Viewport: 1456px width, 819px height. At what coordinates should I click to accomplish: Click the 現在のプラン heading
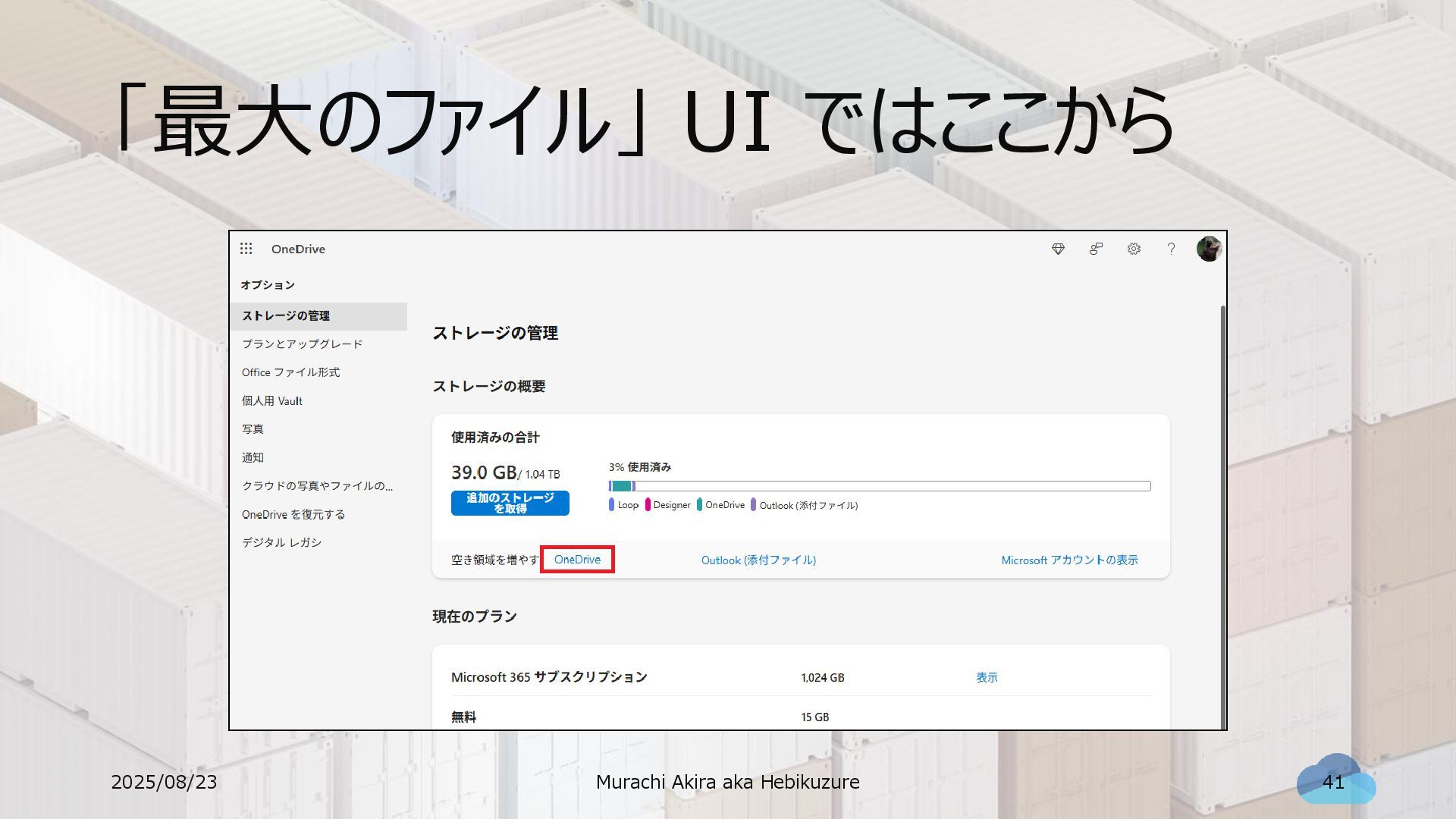point(475,617)
